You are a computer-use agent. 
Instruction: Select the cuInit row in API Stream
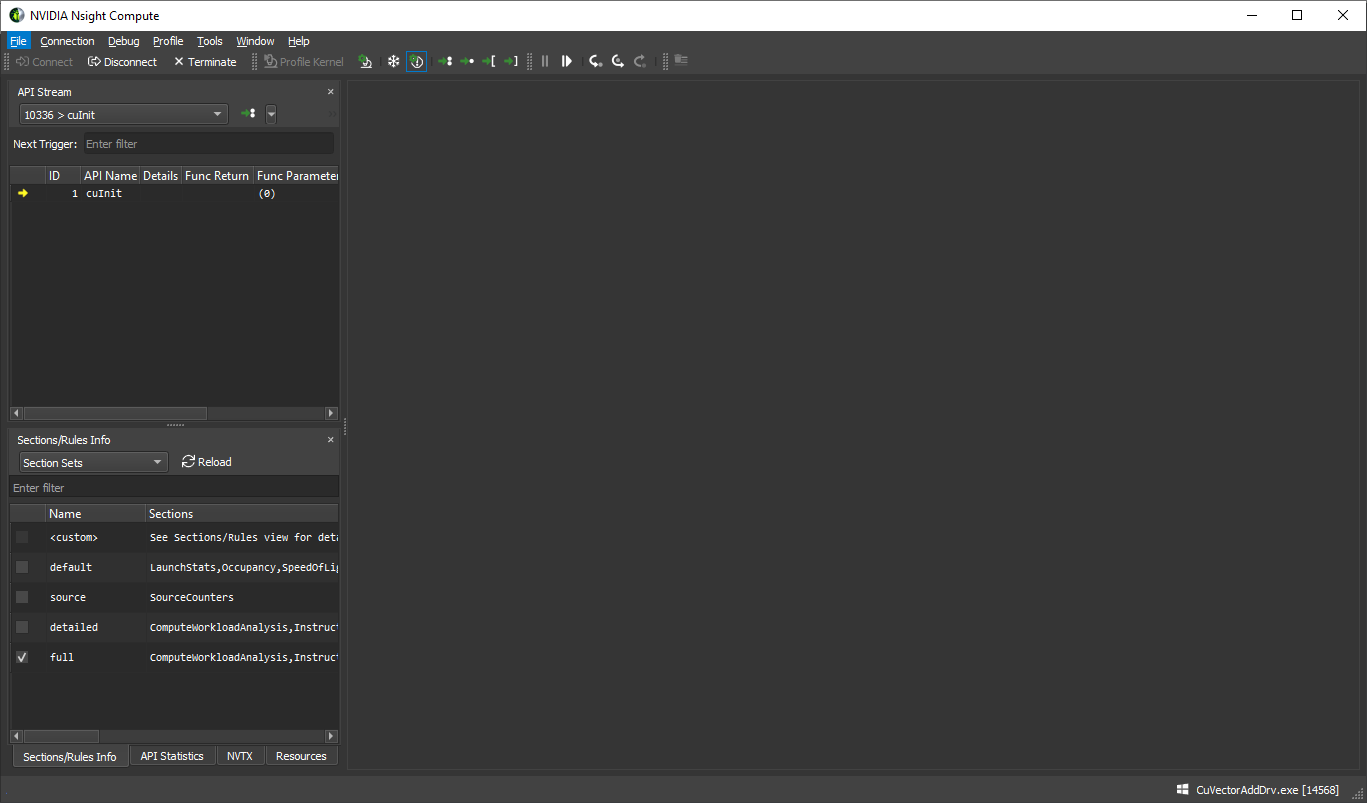coord(174,194)
